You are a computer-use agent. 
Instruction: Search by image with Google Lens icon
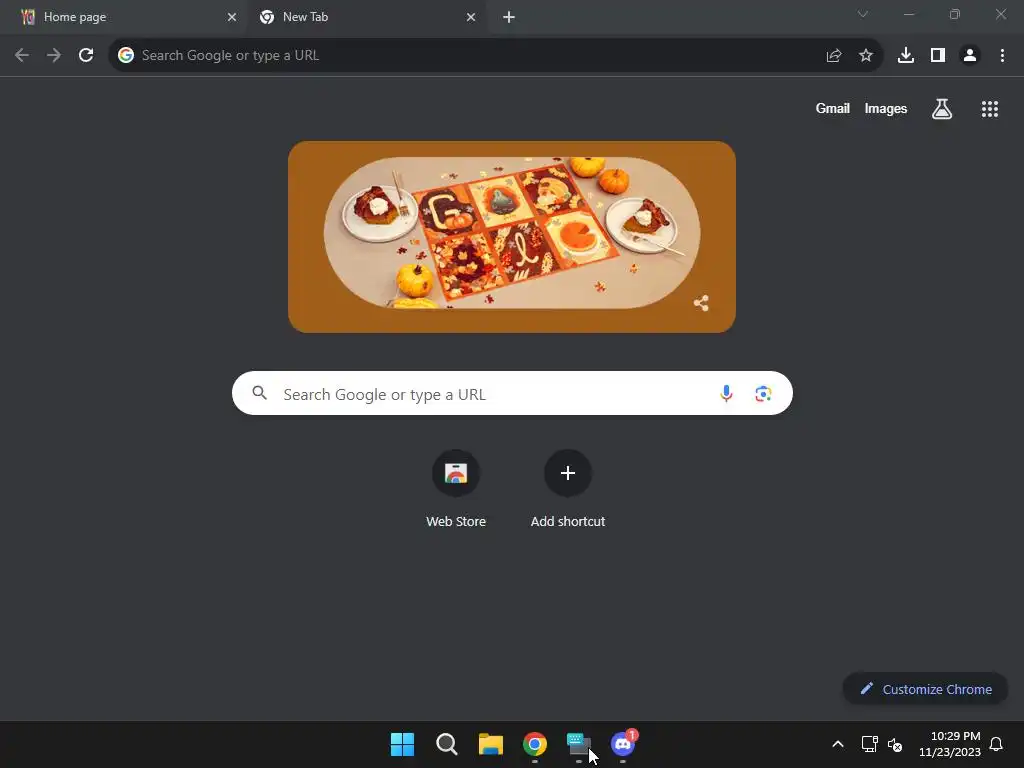763,394
